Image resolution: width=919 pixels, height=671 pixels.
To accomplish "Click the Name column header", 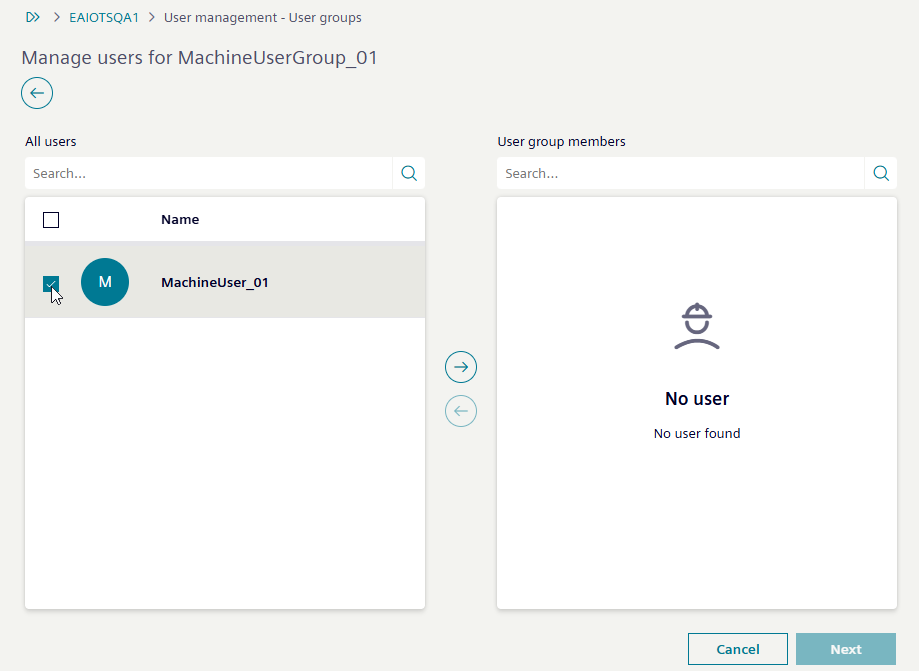I will point(180,220).
